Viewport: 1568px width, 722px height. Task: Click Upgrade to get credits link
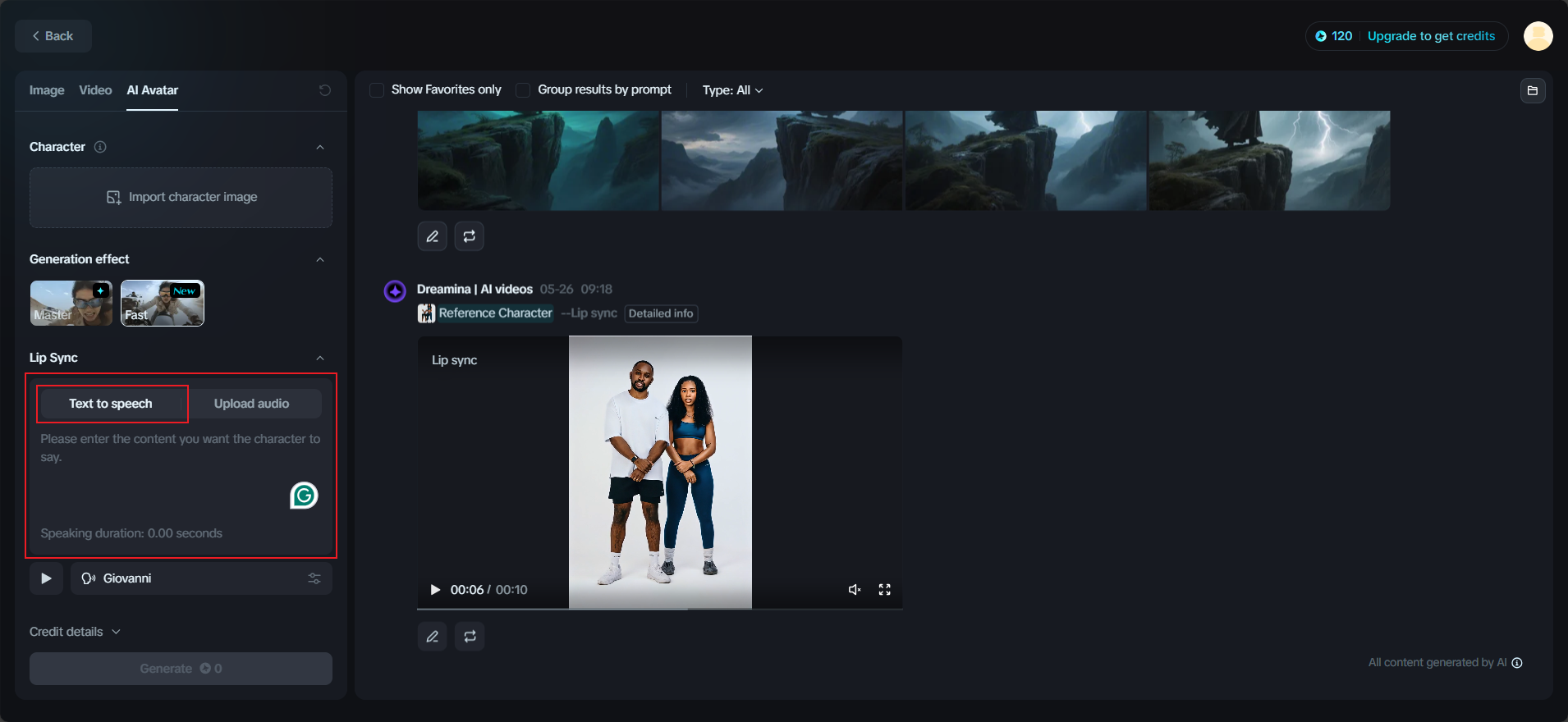pyautogui.click(x=1431, y=36)
